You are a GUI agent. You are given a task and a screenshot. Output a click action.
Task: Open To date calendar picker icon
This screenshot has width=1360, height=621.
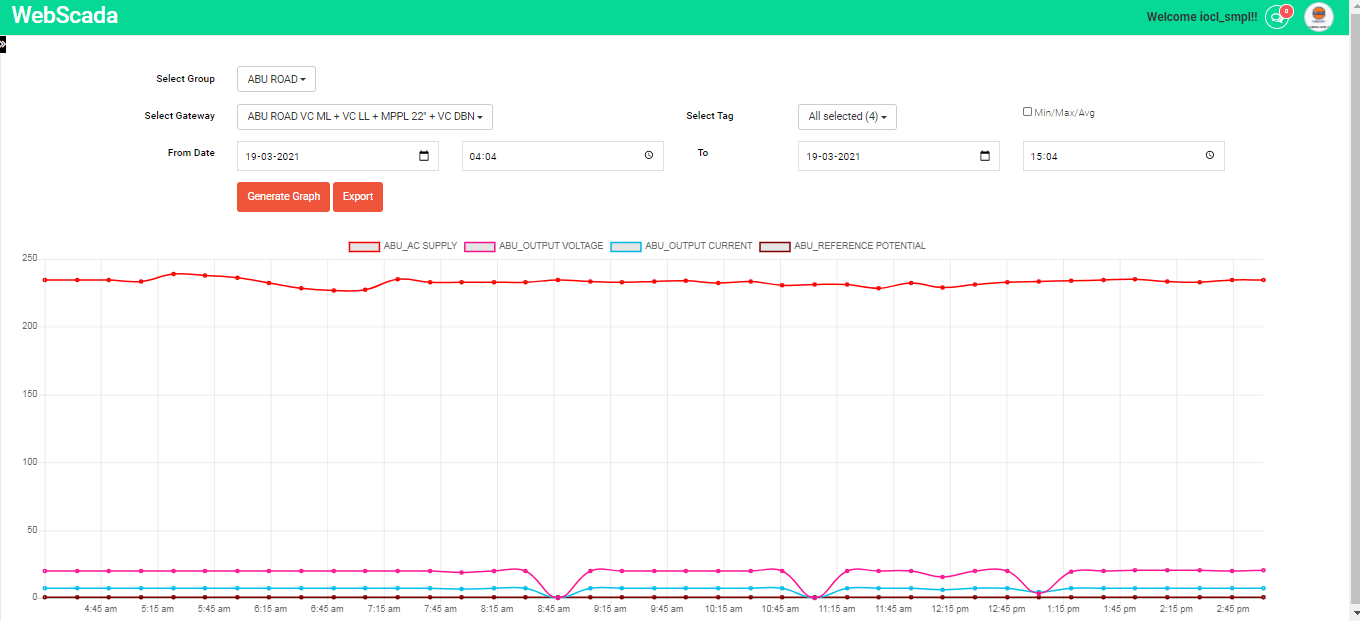click(985, 156)
